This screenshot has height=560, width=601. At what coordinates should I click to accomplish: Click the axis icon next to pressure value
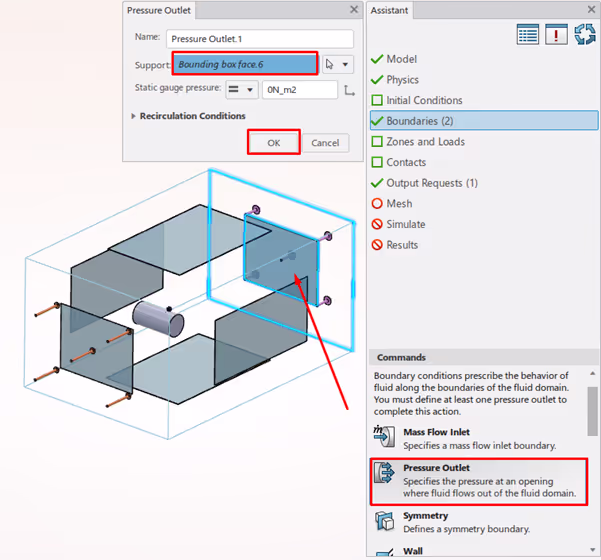tap(349, 90)
